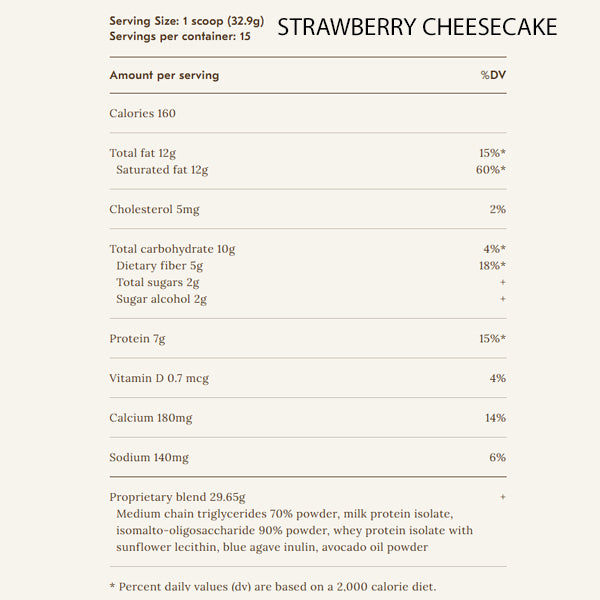Click the Amount per serving header

pos(164,75)
